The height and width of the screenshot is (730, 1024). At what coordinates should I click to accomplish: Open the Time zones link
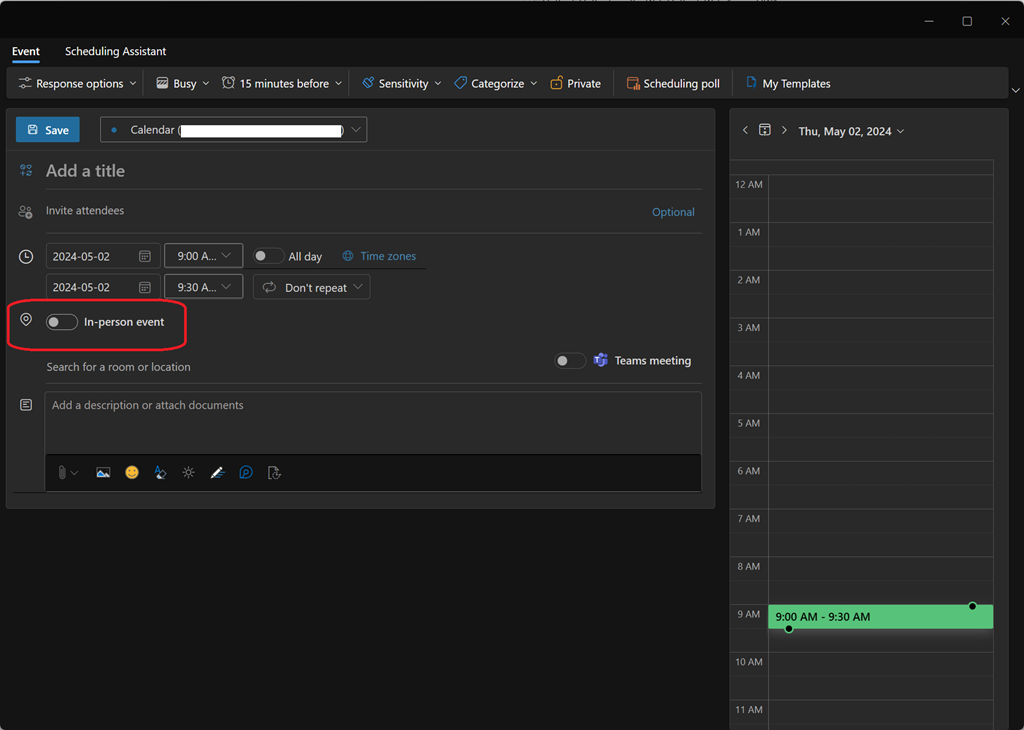387,257
